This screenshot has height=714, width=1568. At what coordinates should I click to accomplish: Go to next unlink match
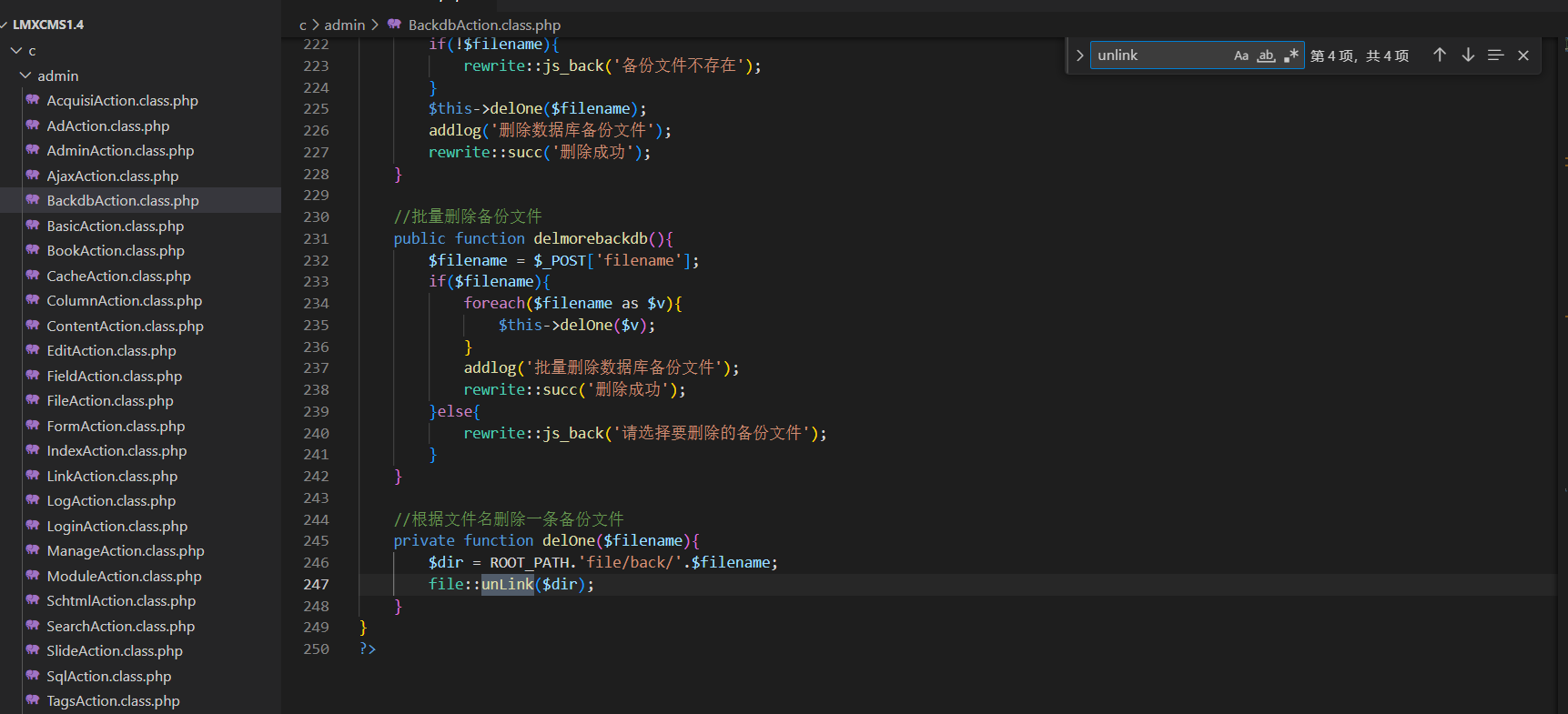(1468, 55)
